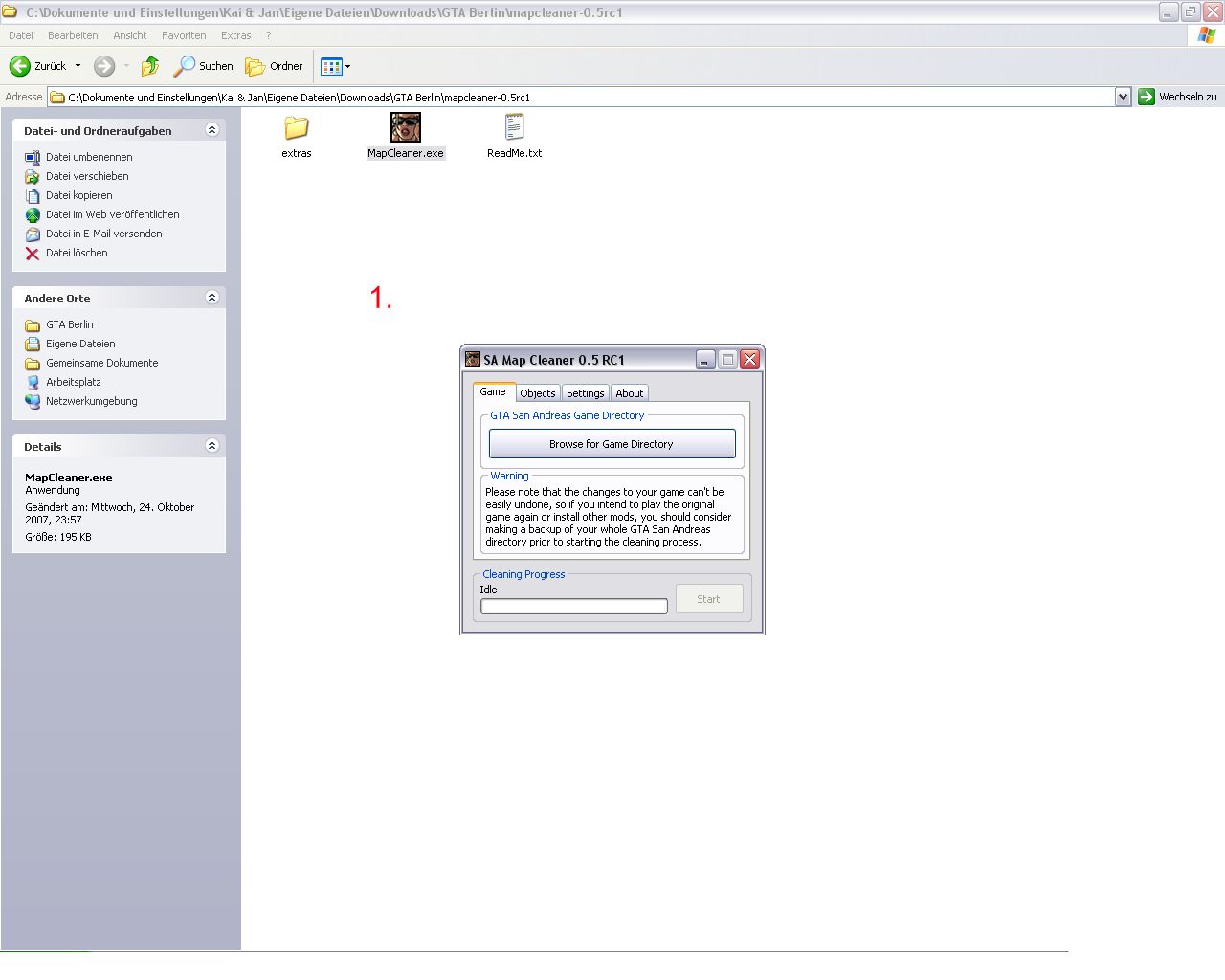Click Datei kopieren link
The image size is (1225, 980).
79,195
